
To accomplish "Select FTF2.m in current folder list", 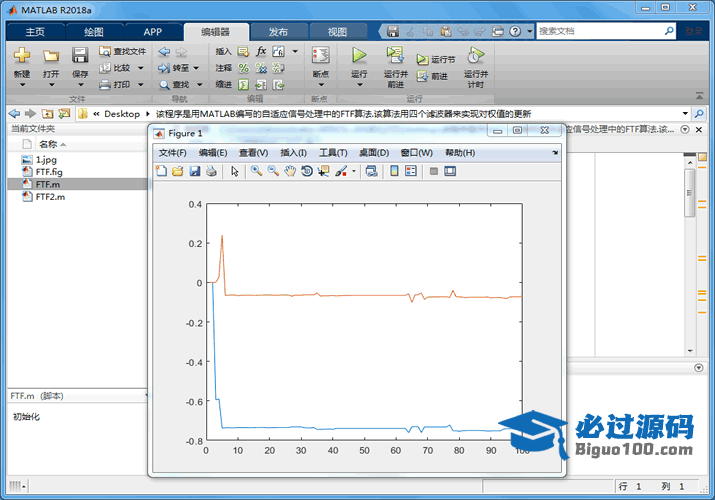I will tap(50, 197).
